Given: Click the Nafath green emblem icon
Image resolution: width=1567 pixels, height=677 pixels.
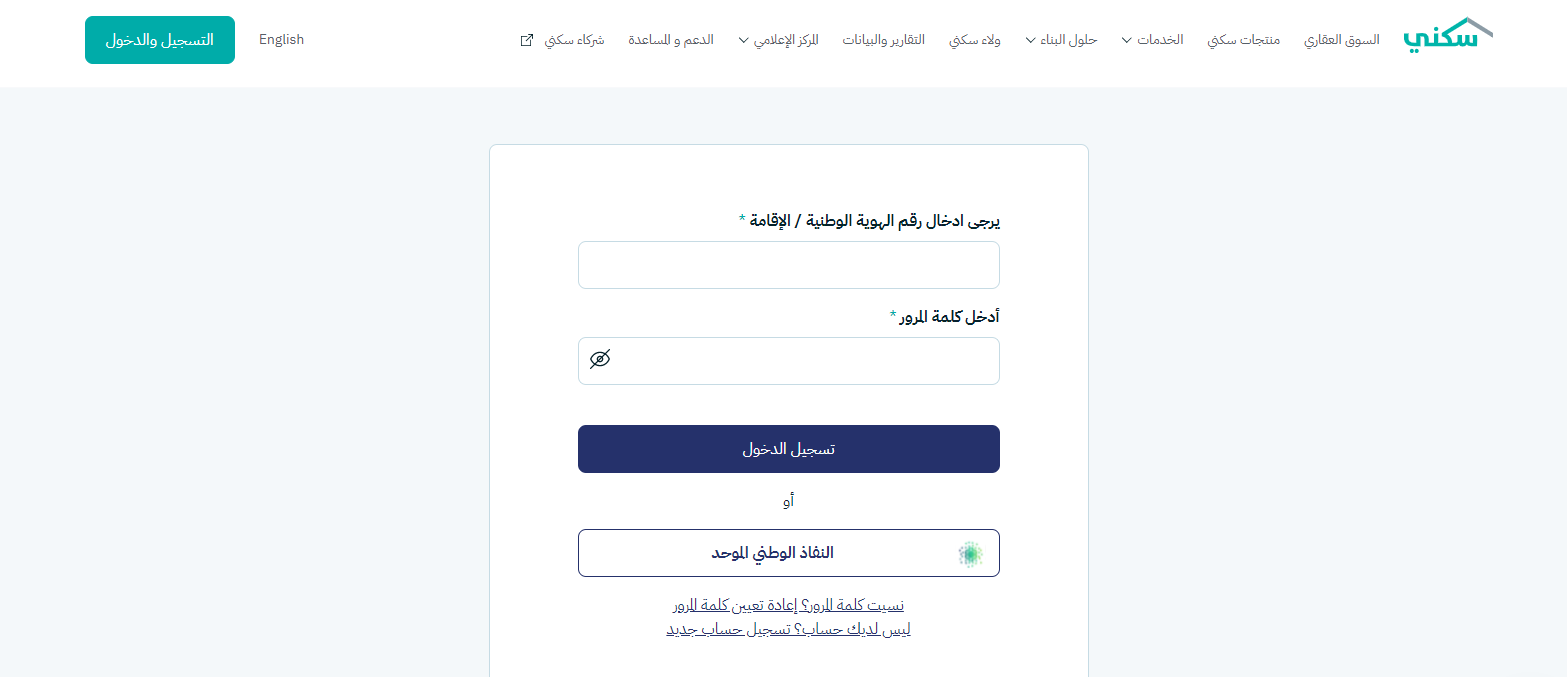Looking at the screenshot, I should [969, 554].
